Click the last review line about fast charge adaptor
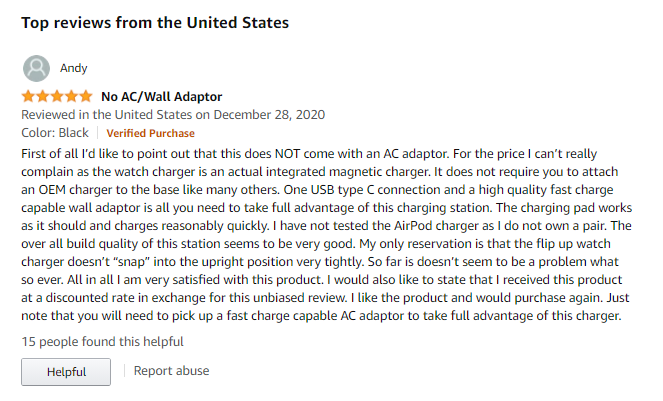 [x=321, y=316]
